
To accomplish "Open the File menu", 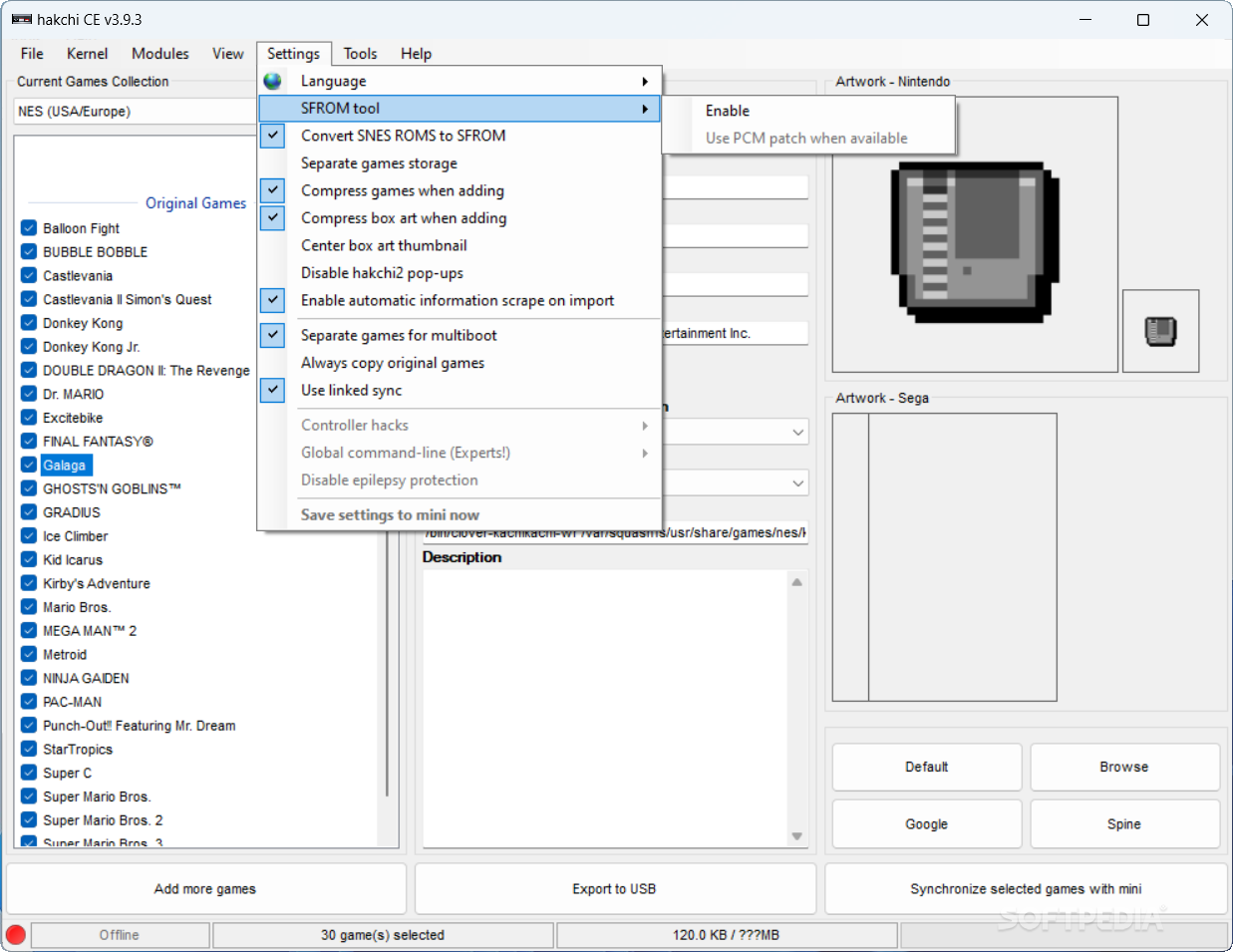I will pos(32,54).
